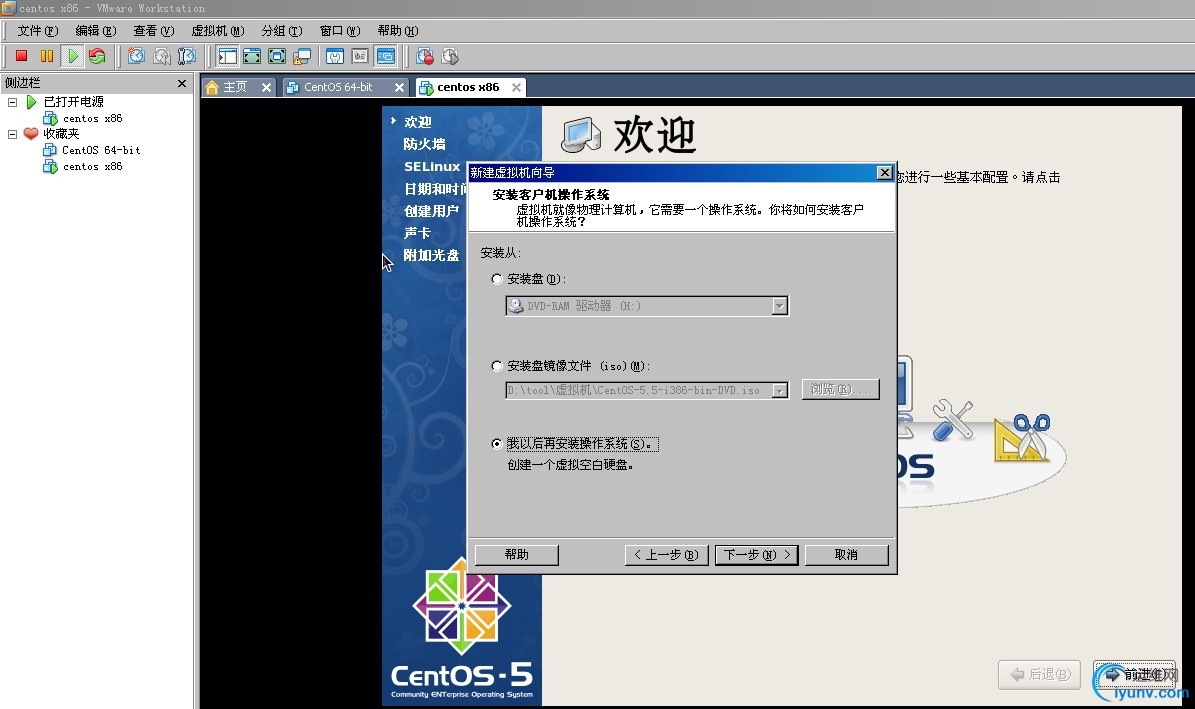Image resolution: width=1195 pixels, height=709 pixels.
Task: Click the Full Screen toolbar icon
Action: [277, 56]
